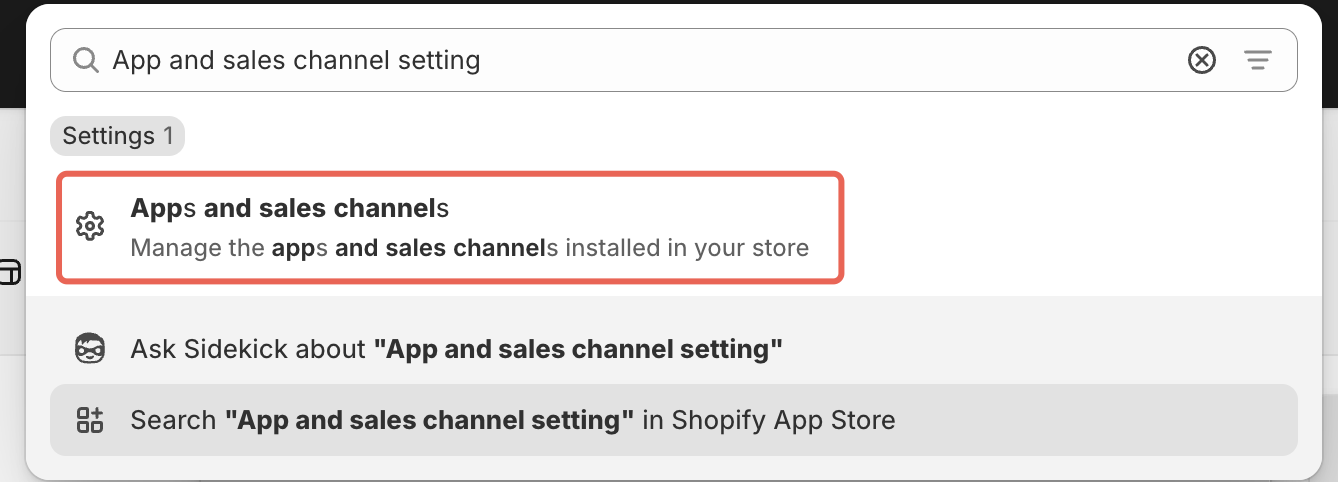Screen dimensions: 1338x482
Task: Click the "Shopify App Store" text
Action: 783,420
